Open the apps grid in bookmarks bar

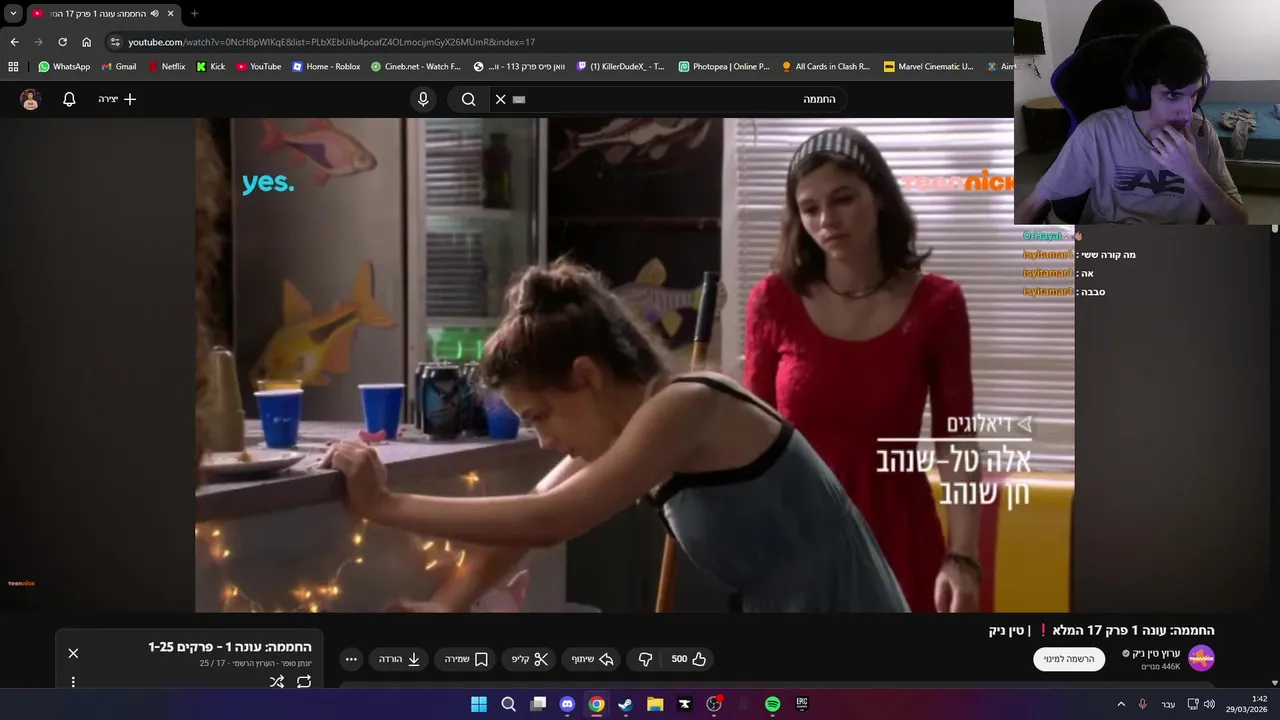[x=13, y=66]
